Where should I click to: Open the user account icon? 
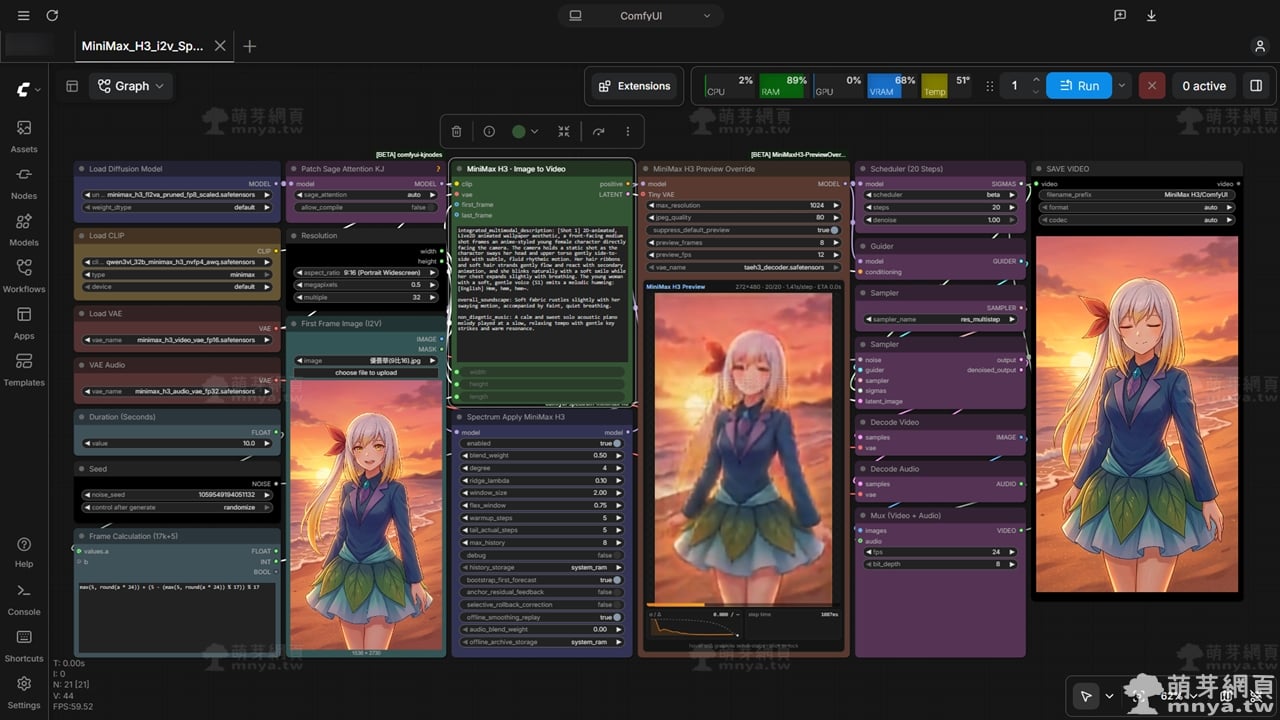point(1260,46)
